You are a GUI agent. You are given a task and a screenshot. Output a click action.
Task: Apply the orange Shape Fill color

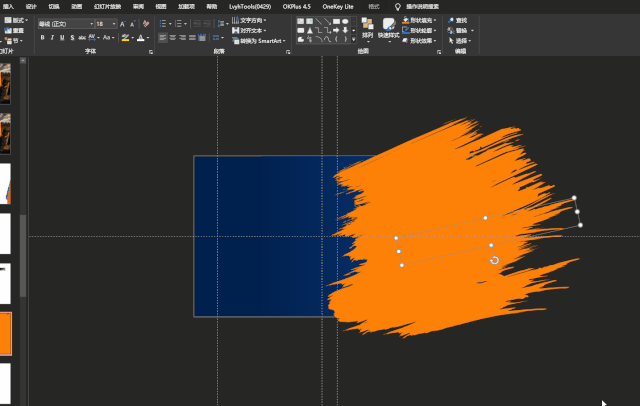tap(405, 20)
